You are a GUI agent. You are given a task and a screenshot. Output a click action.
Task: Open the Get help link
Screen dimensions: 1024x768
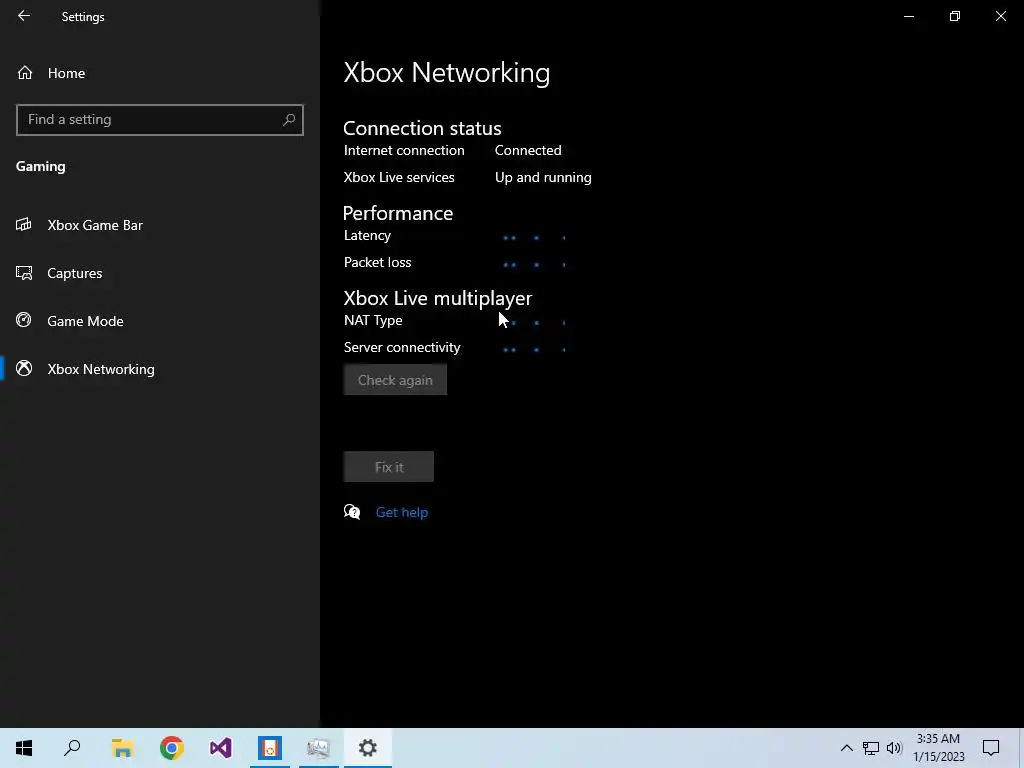coord(402,513)
